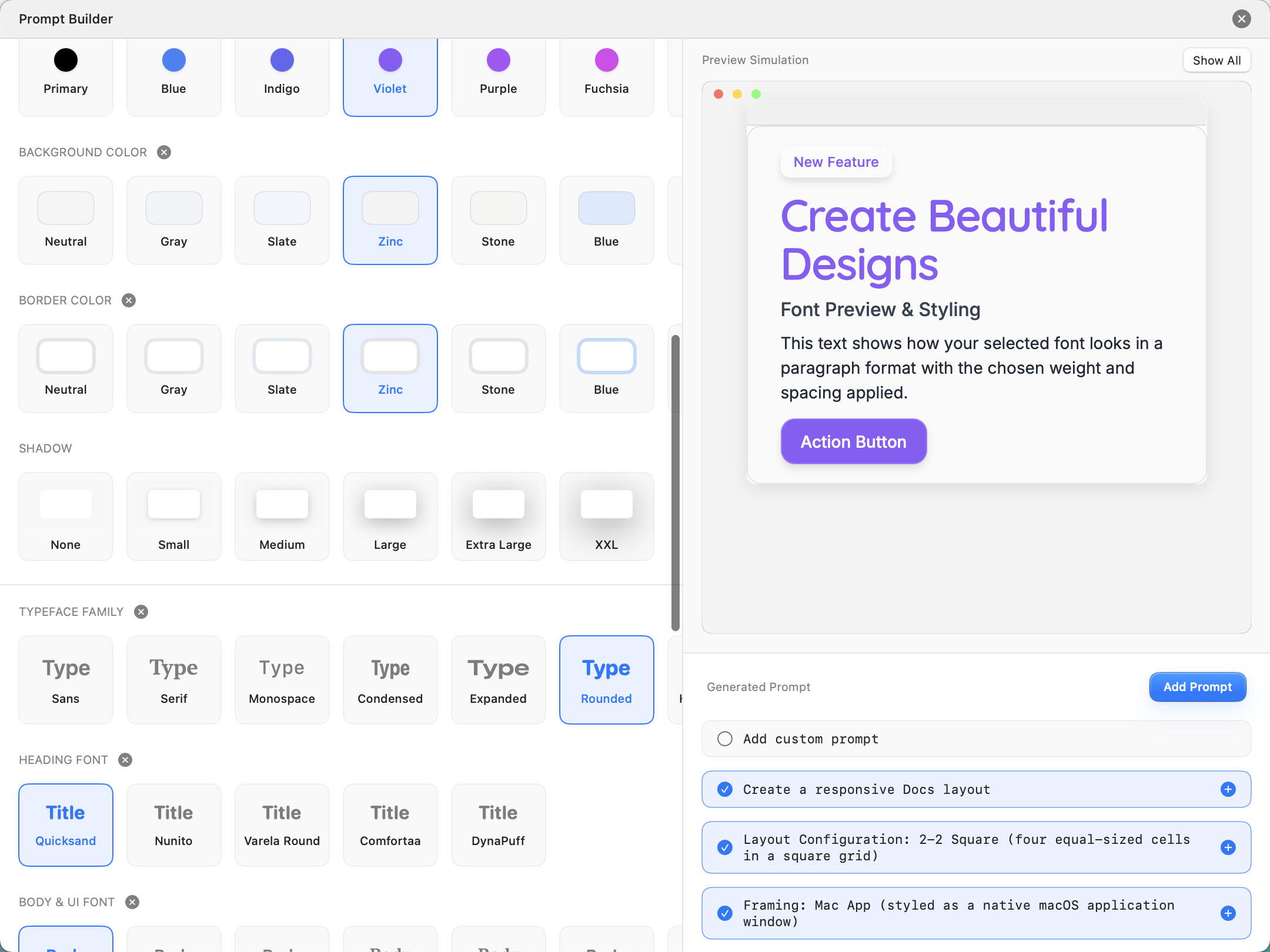
Task: Uncheck the Framing Mac App prompt
Action: 725,913
